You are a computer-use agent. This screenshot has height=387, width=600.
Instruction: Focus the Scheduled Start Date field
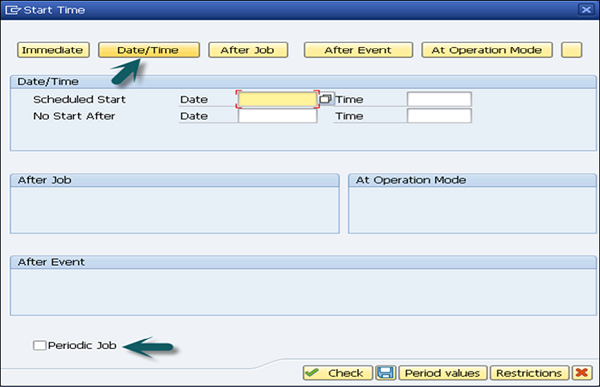tap(277, 99)
